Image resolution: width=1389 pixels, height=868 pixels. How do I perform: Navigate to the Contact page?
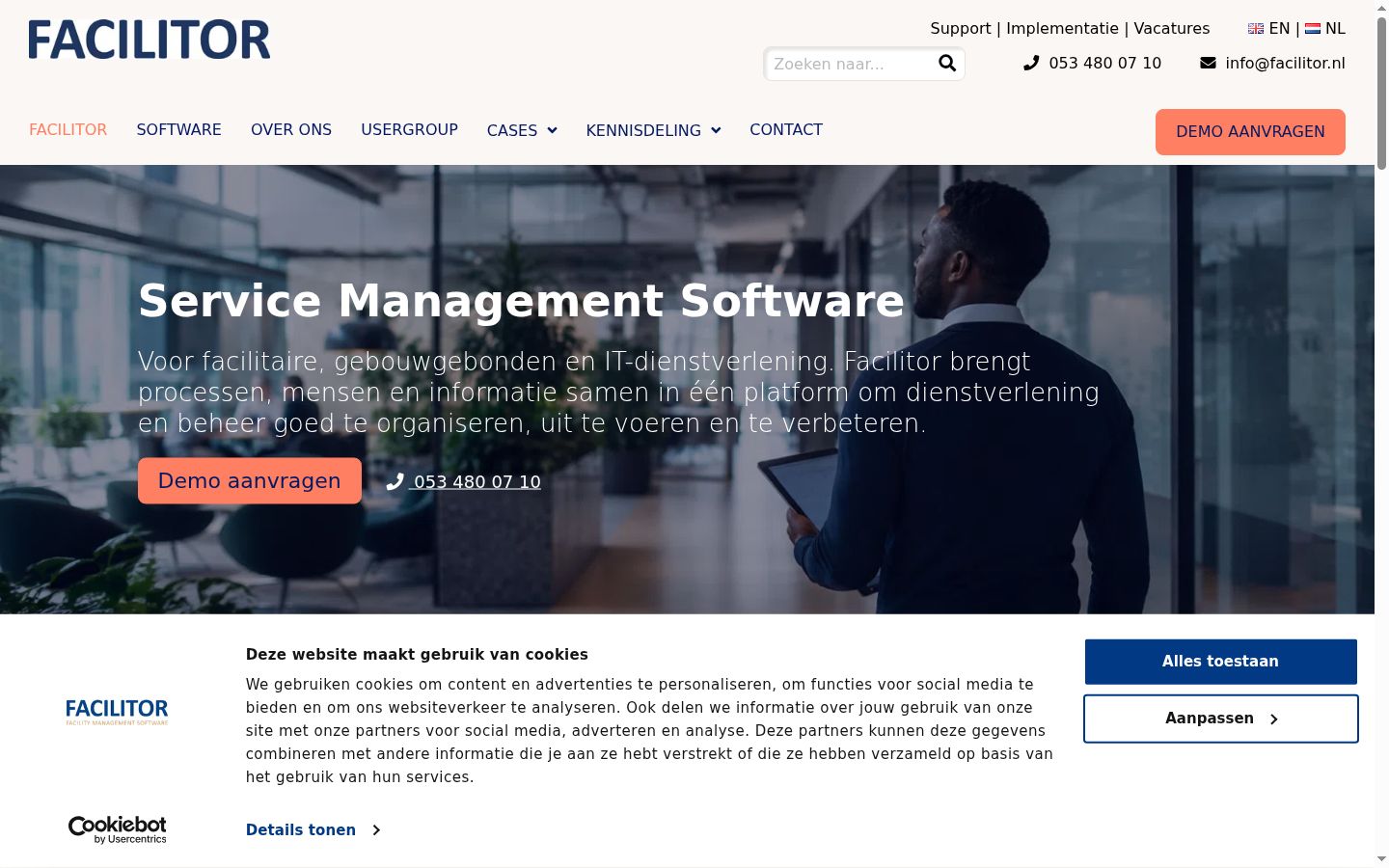(x=786, y=129)
